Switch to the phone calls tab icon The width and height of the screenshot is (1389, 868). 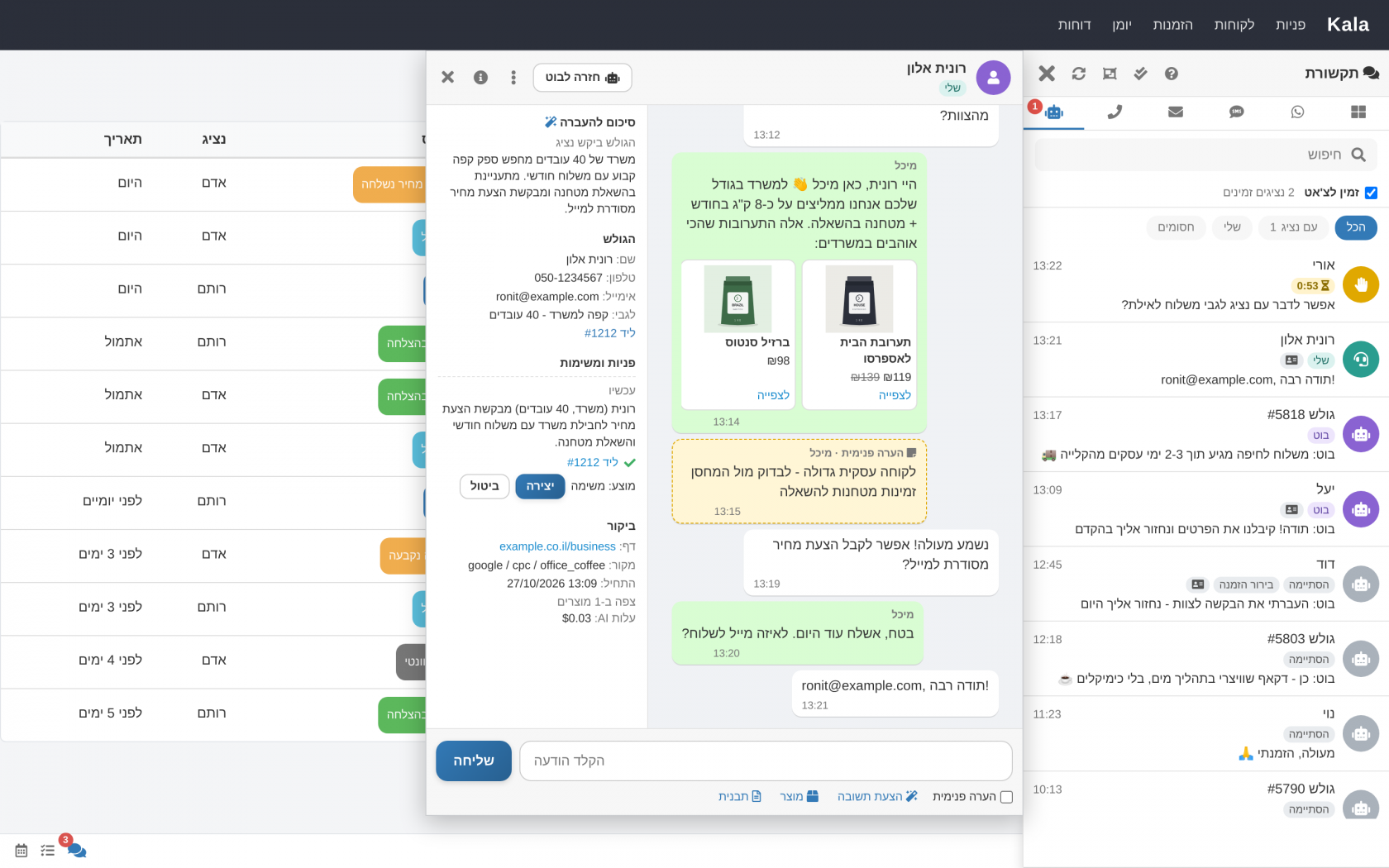point(1115,112)
